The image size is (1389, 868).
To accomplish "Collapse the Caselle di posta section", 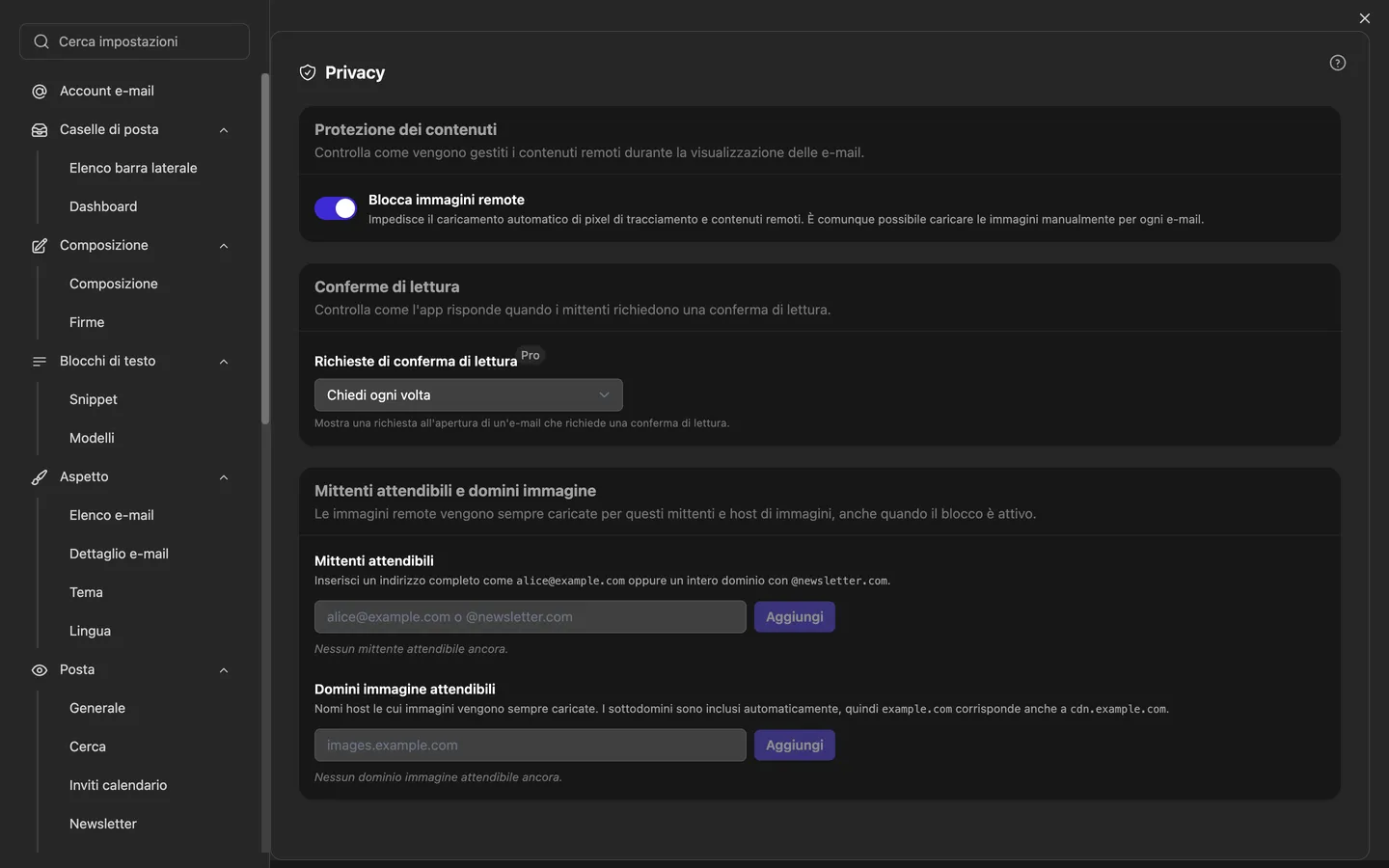I will pos(224,130).
